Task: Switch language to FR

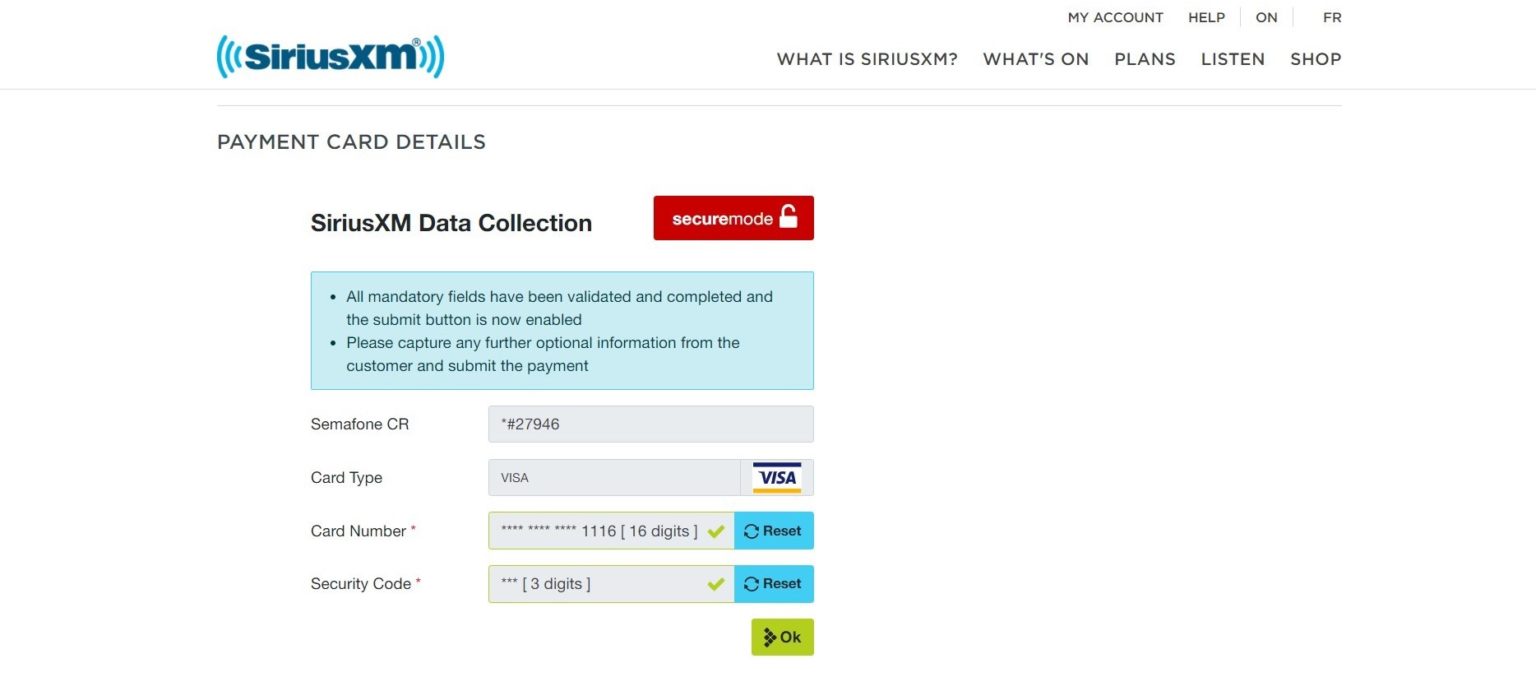Action: (x=1332, y=17)
